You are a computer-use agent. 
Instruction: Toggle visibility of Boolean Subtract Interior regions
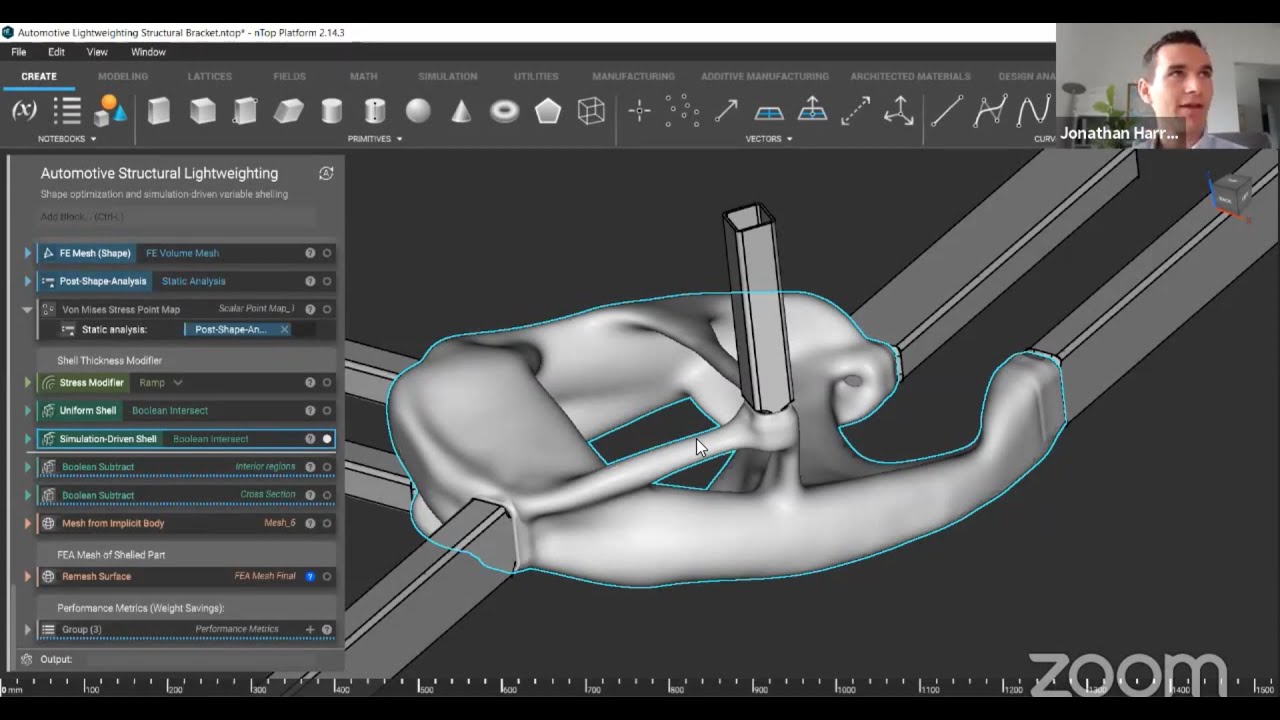point(327,467)
